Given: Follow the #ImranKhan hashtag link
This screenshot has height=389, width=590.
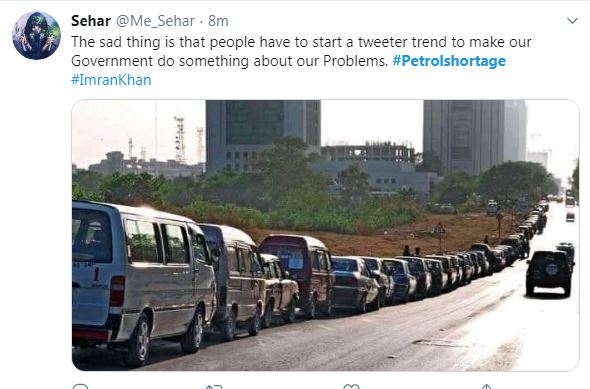Looking at the screenshot, I should coord(111,80).
